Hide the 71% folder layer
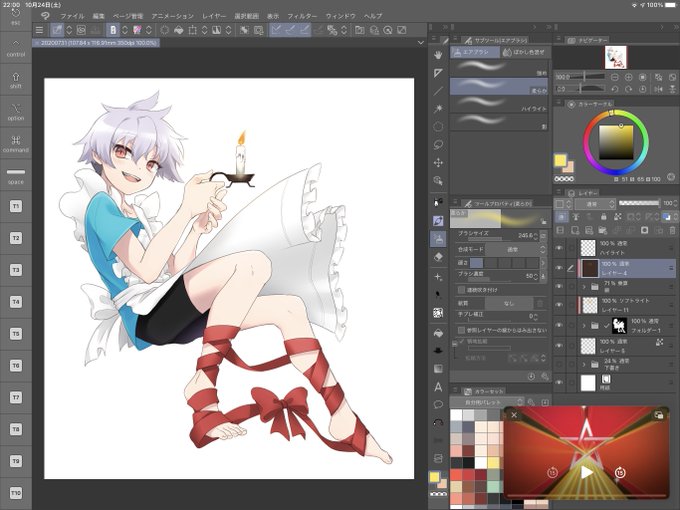The image size is (680, 510). (559, 287)
